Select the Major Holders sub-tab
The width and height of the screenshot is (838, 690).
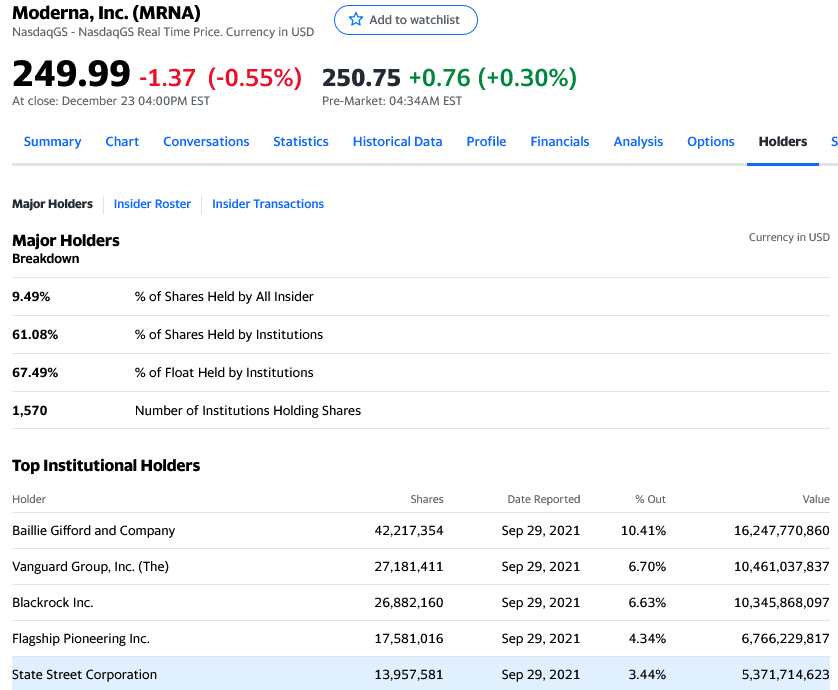point(52,204)
